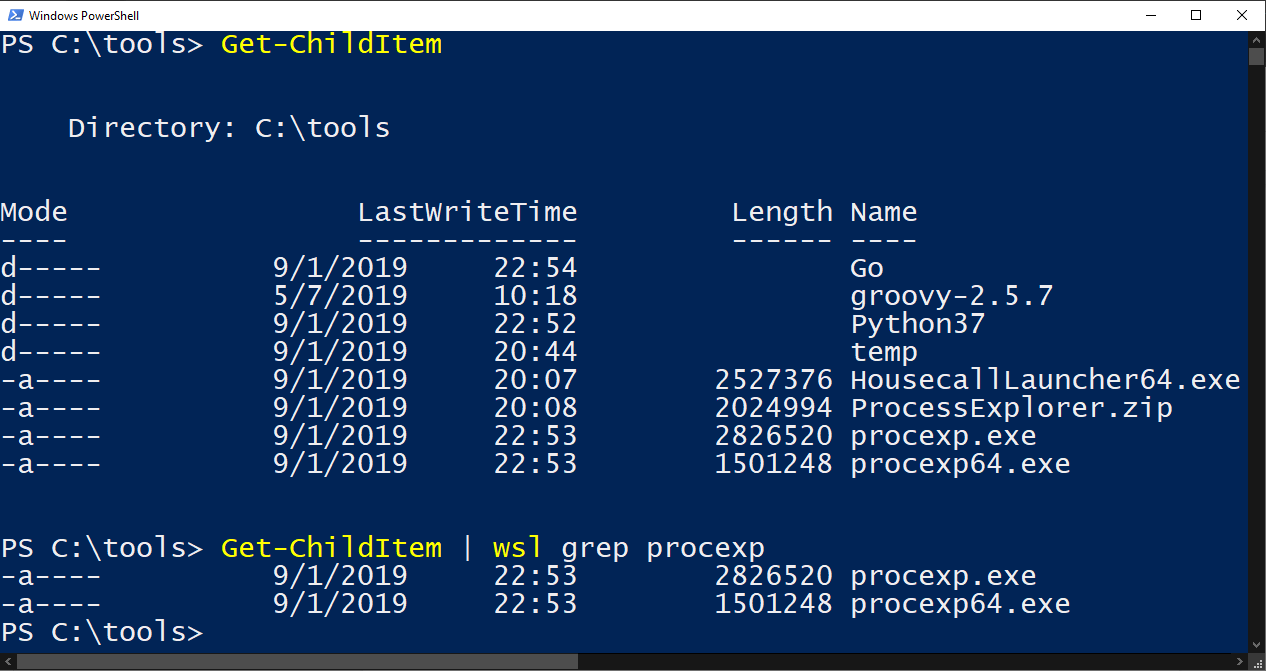Click the ProcessExplorer.zip entry
Viewport: 1266px width, 671px height.
[x=1010, y=407]
